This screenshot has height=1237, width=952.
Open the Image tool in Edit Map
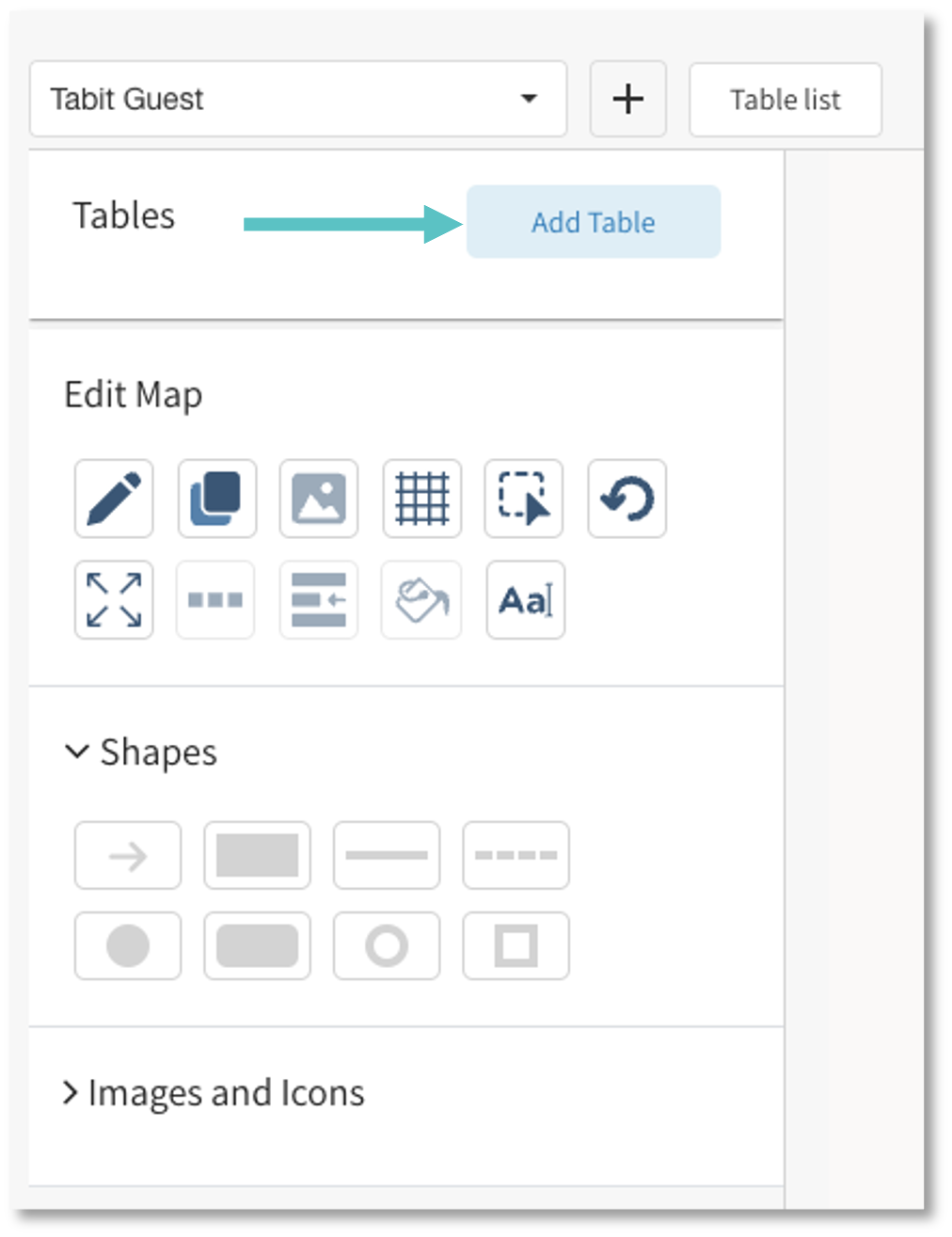[x=318, y=500]
